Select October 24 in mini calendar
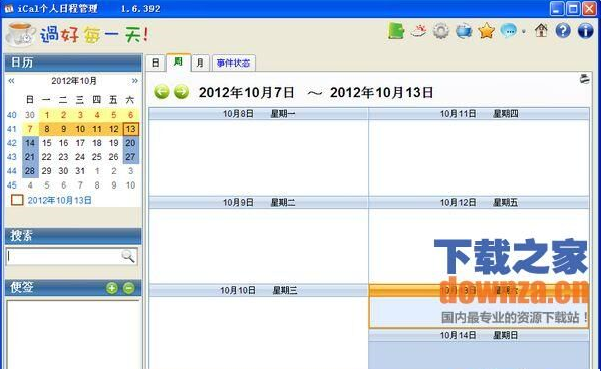The height and width of the screenshot is (371, 603). [80, 157]
